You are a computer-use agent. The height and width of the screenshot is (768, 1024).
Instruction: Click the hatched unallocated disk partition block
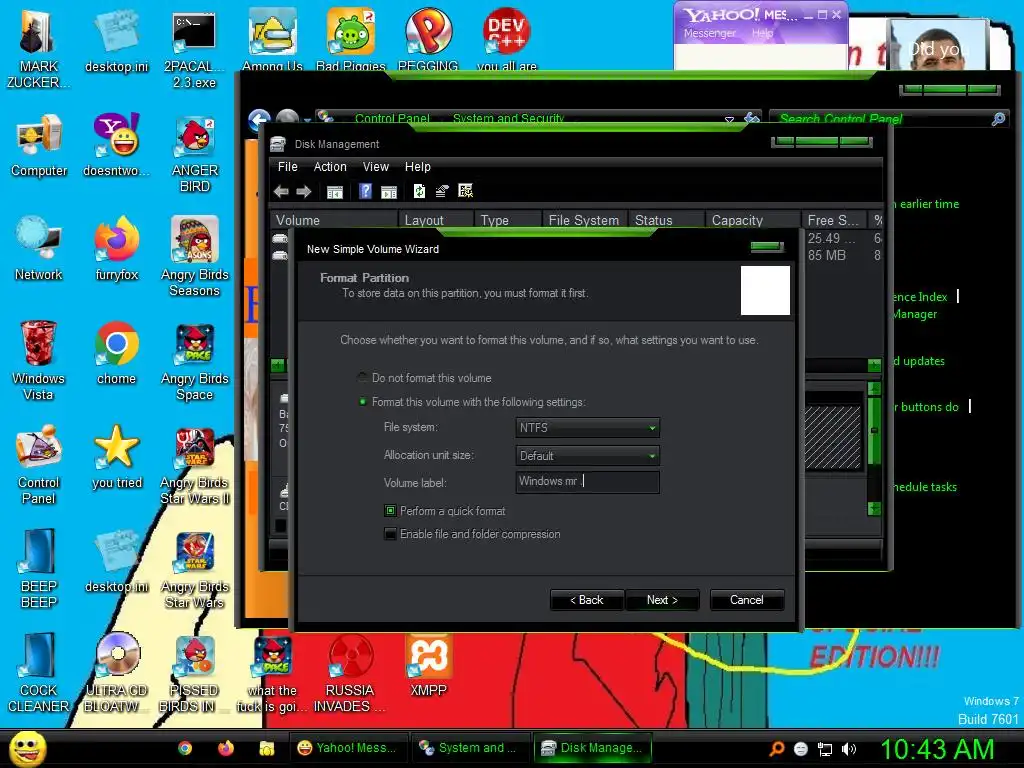833,436
